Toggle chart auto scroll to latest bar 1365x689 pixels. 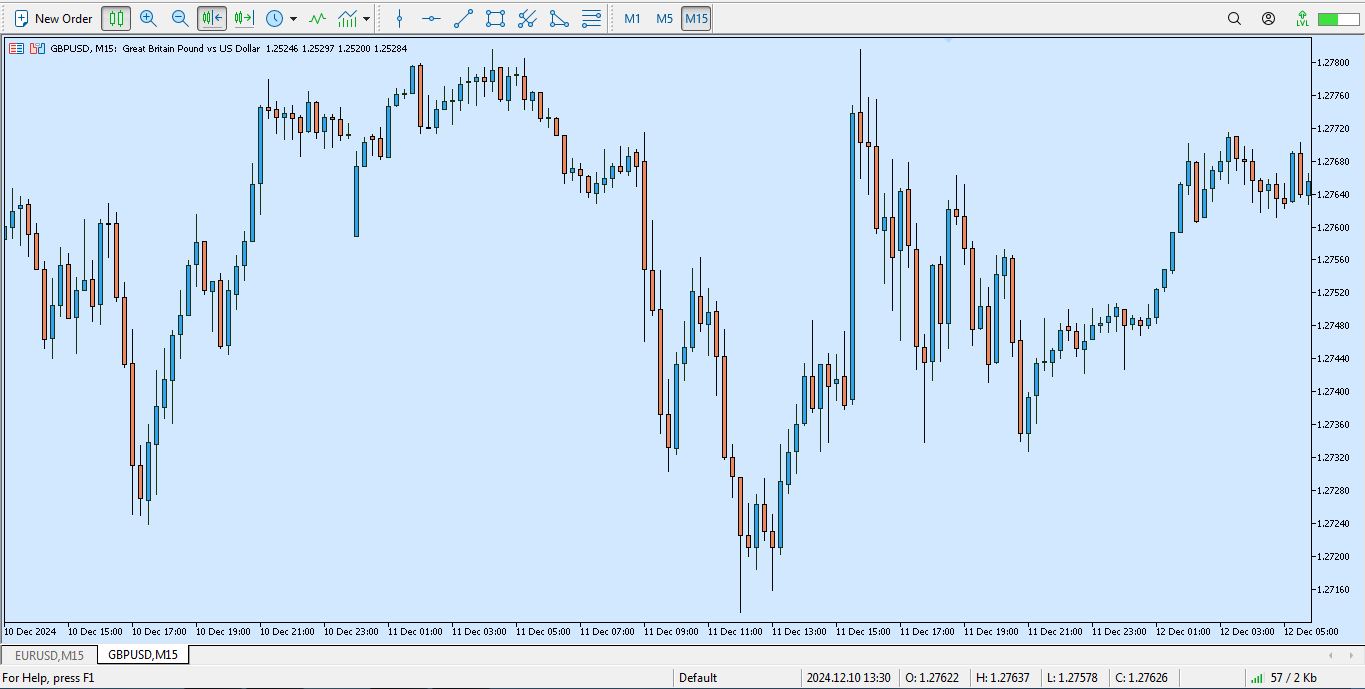212,18
